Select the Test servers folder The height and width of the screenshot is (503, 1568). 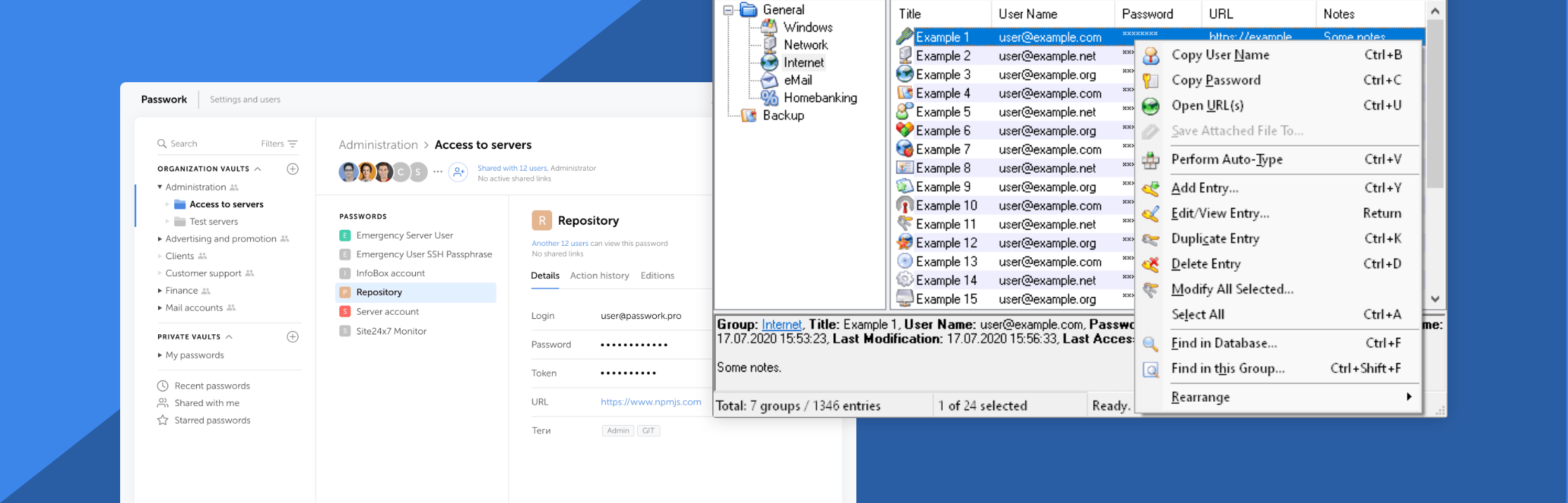click(214, 221)
